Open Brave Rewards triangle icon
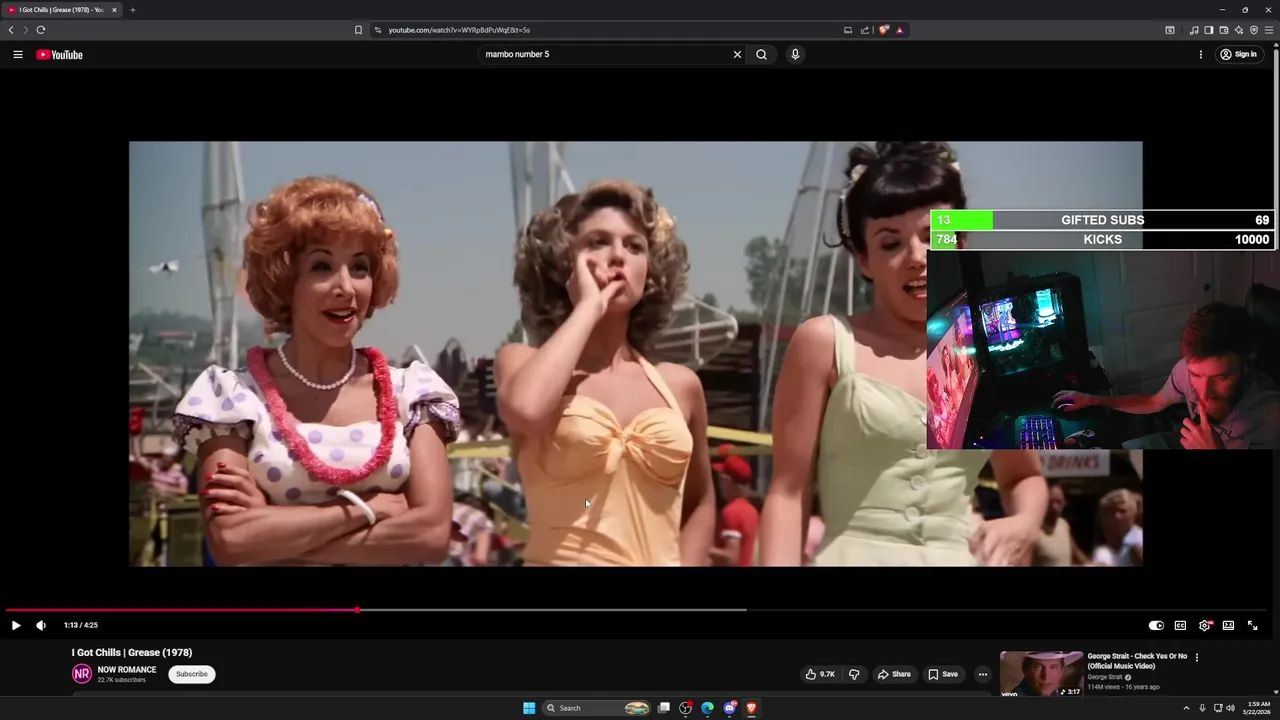The image size is (1280, 720). (900, 30)
